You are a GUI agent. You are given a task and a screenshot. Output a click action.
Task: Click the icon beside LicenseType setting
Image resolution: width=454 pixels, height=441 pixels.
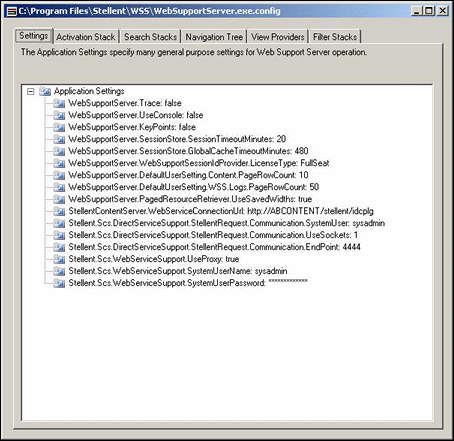[x=59, y=163]
